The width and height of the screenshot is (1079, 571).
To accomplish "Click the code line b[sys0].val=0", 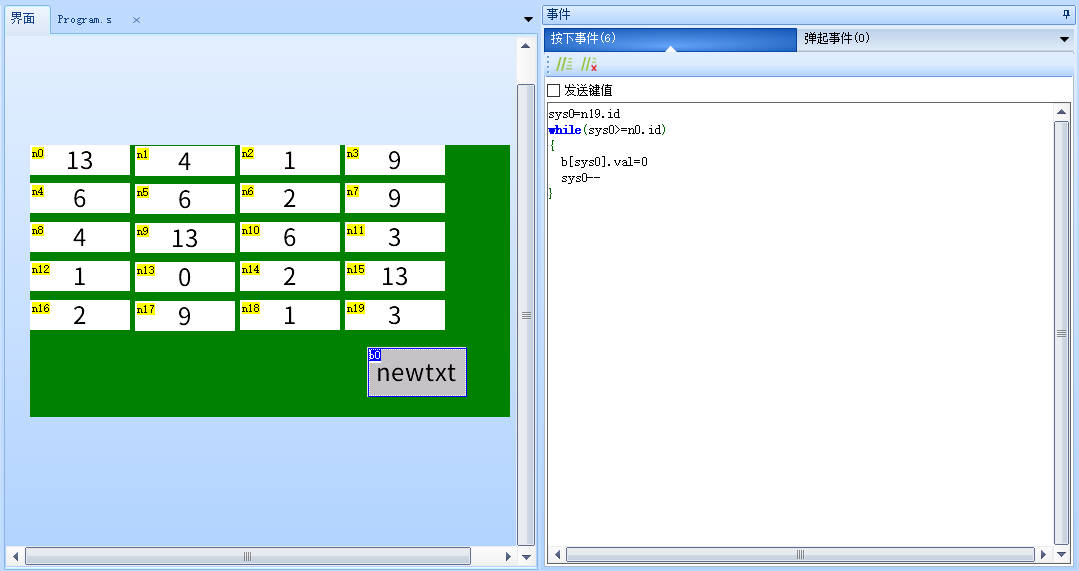I will coord(604,162).
